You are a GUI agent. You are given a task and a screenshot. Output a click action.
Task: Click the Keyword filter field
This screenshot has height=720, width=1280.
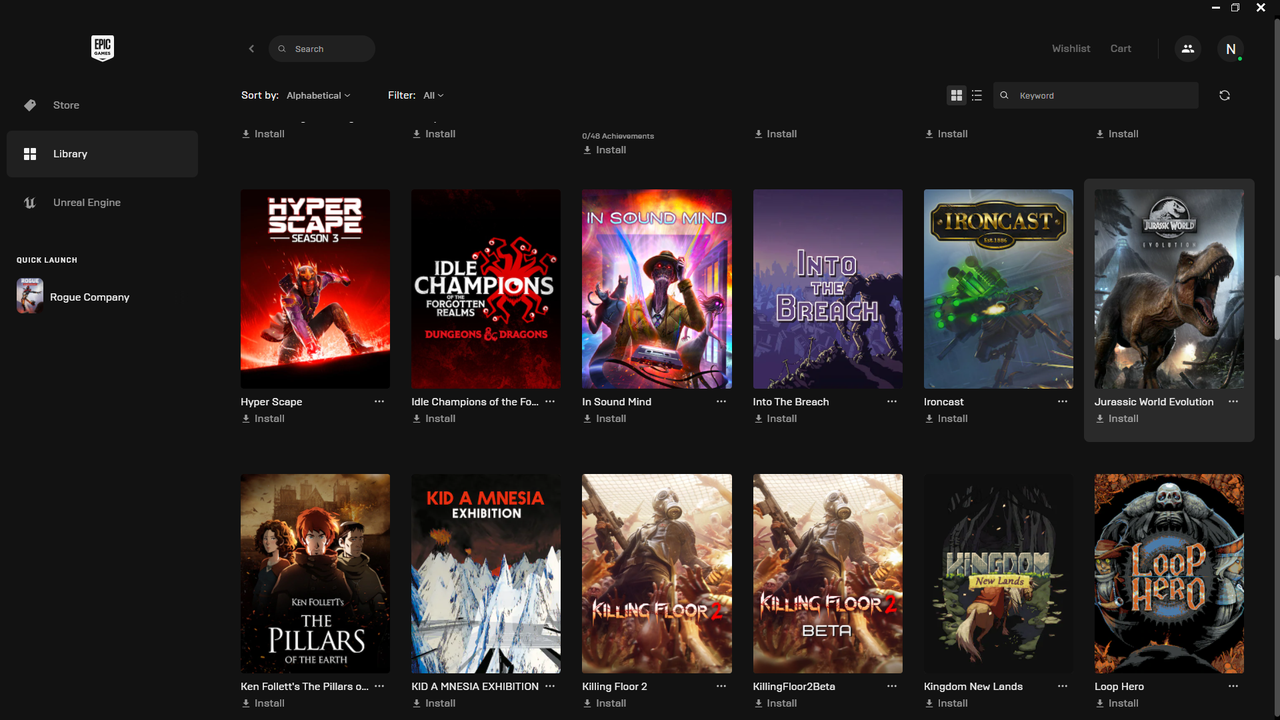pyautogui.click(x=1096, y=95)
